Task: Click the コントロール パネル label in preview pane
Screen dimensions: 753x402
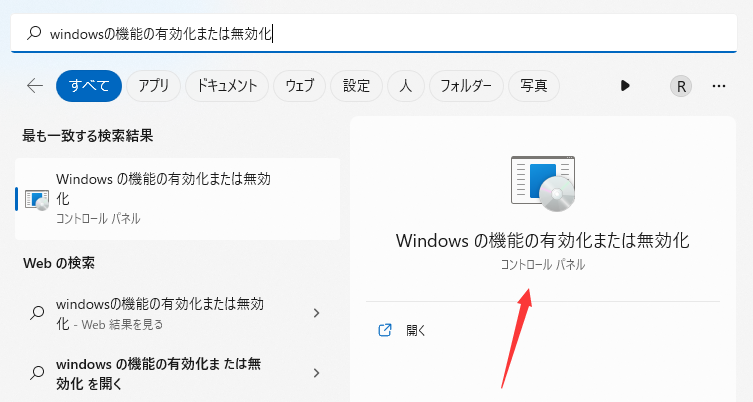Action: (543, 265)
